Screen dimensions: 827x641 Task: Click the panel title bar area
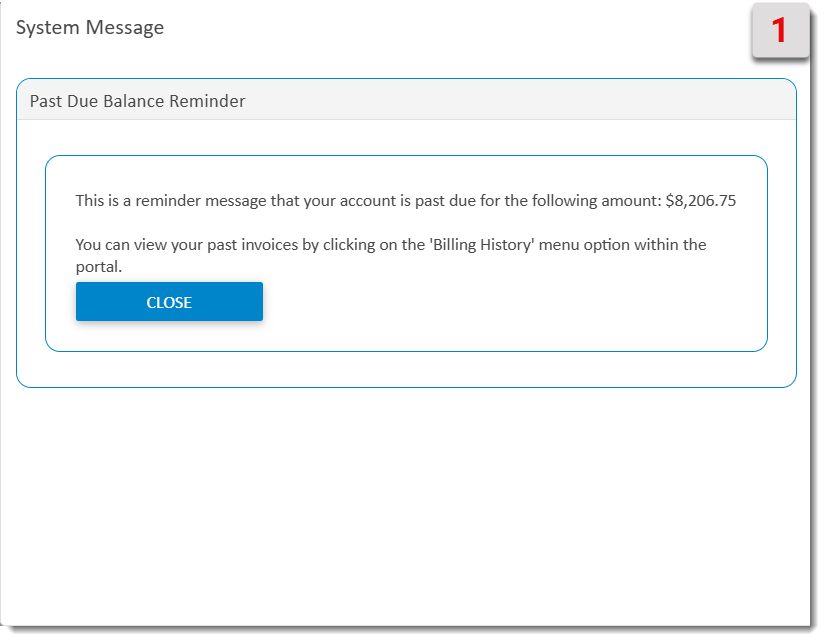pos(400,101)
